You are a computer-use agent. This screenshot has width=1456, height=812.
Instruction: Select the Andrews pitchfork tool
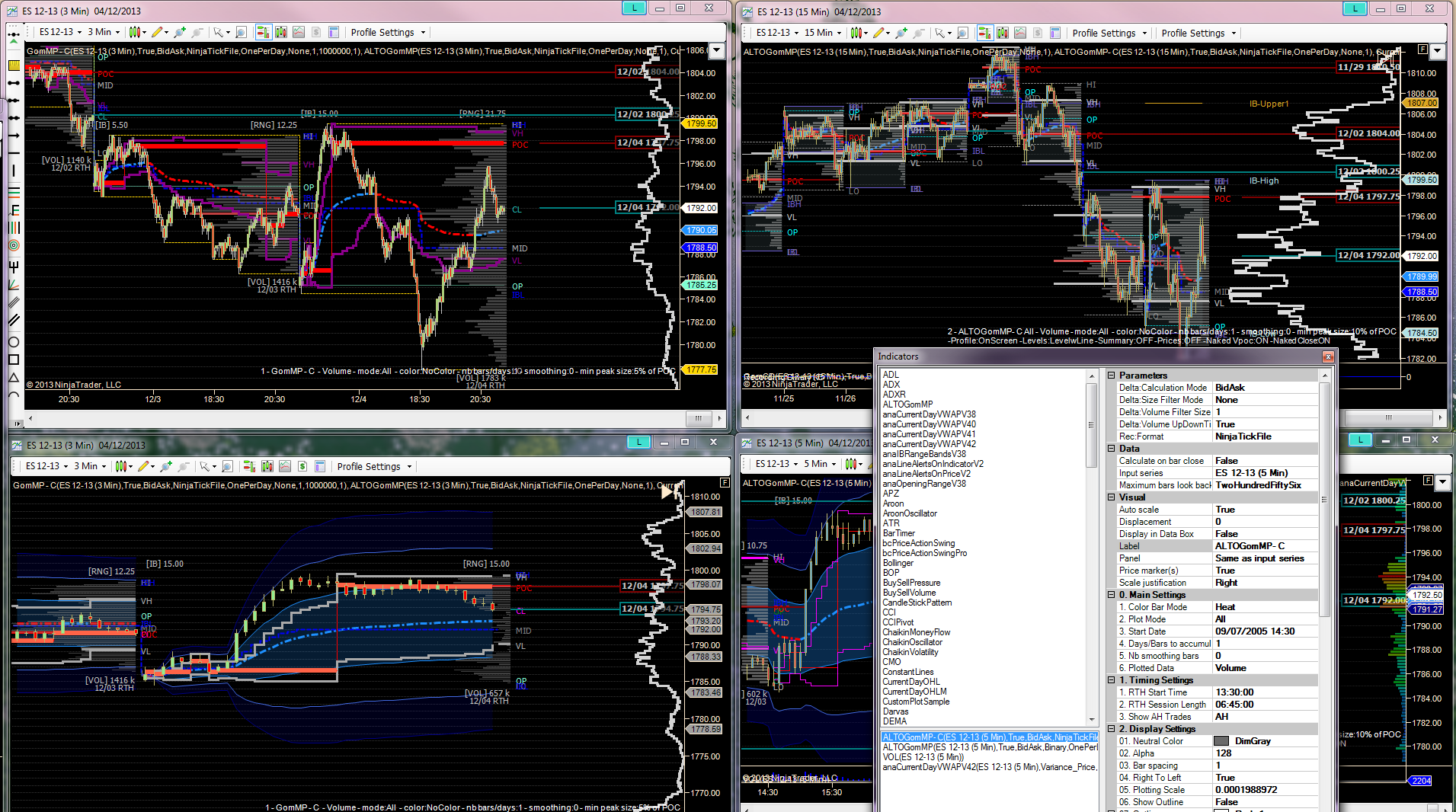tap(14, 267)
